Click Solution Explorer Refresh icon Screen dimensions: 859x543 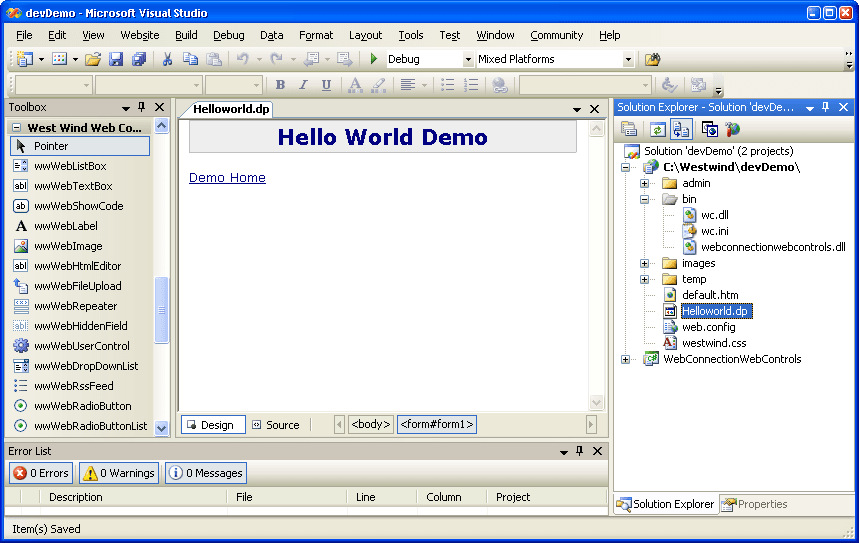(x=657, y=129)
